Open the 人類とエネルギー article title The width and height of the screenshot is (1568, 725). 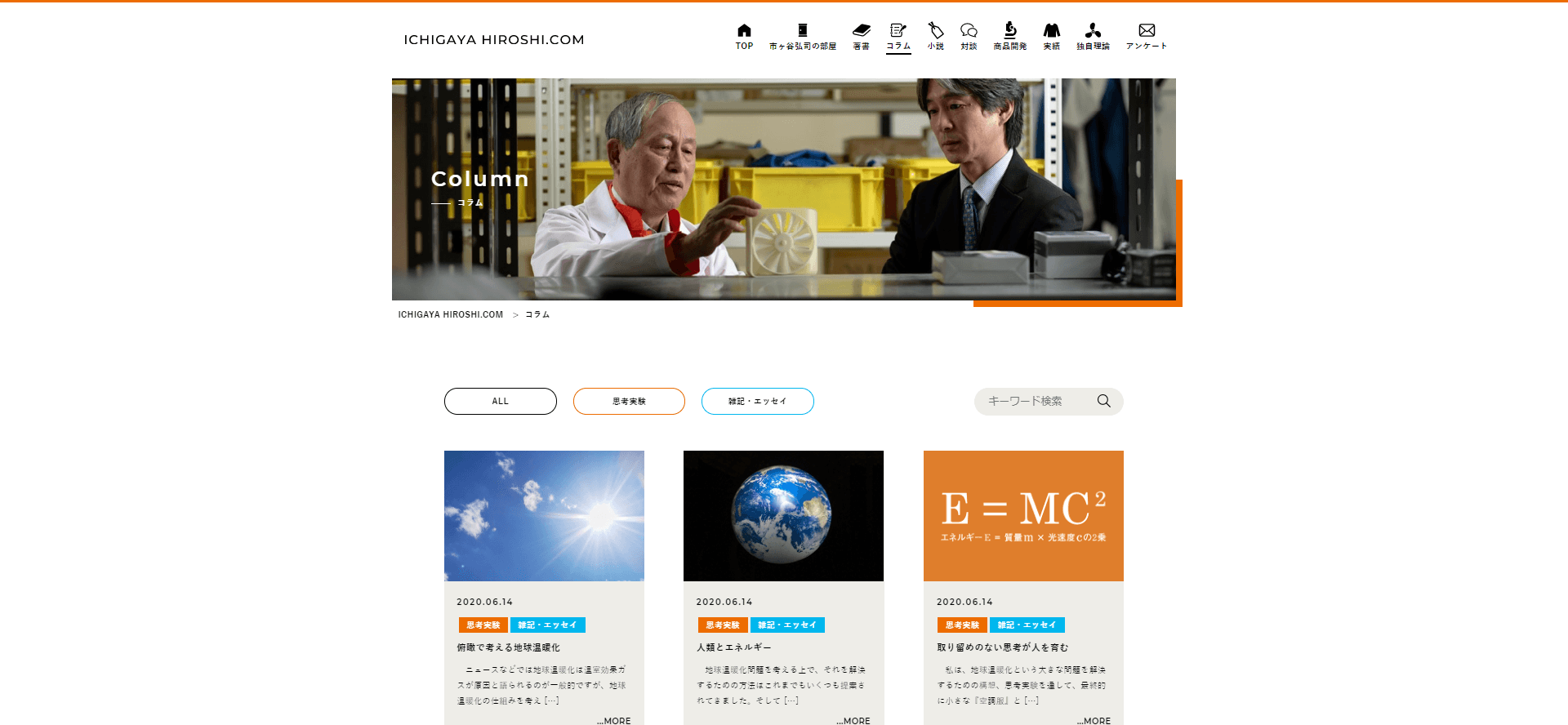[733, 647]
